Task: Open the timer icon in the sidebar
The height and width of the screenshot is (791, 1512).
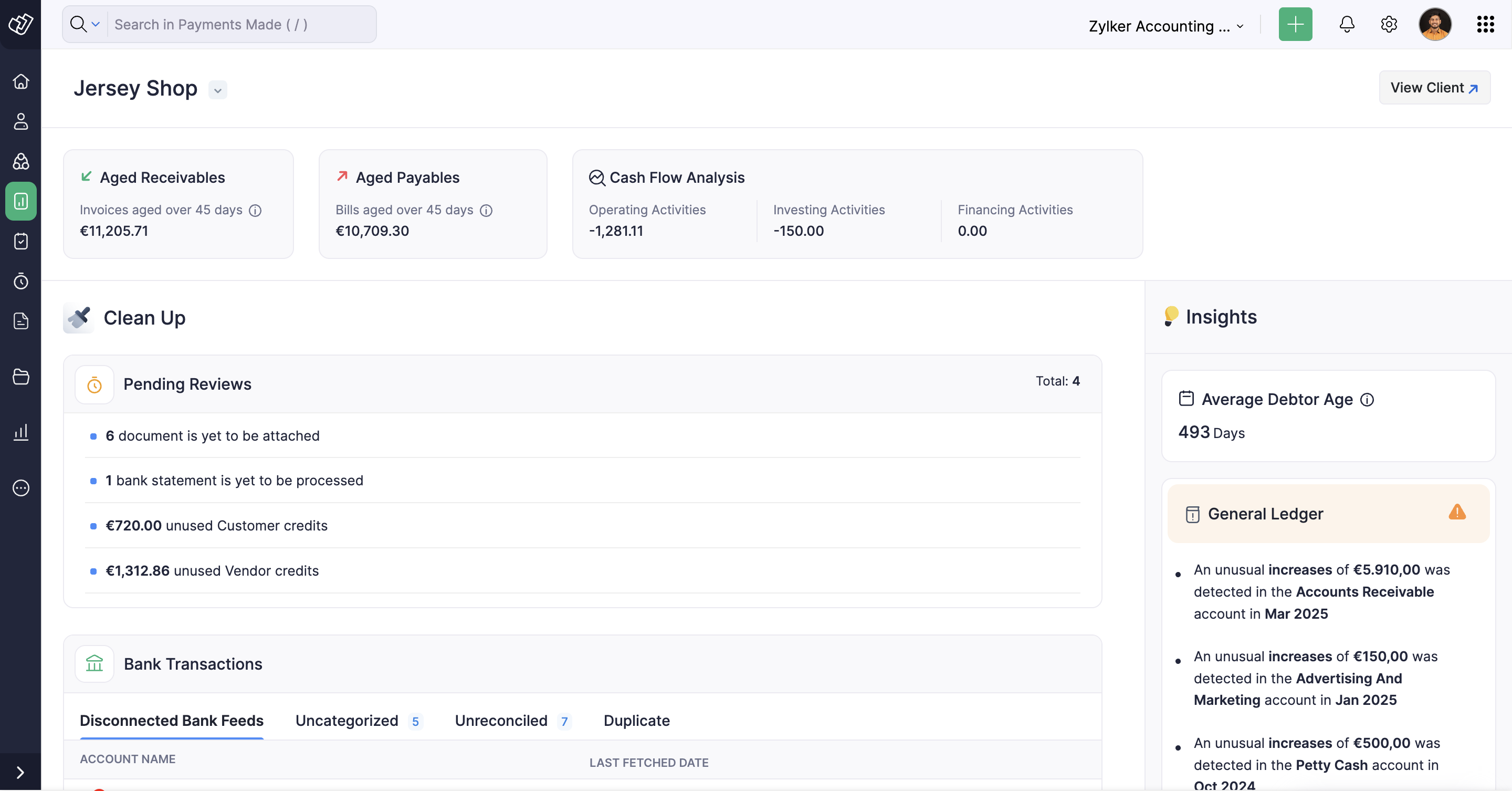Action: tap(20, 280)
